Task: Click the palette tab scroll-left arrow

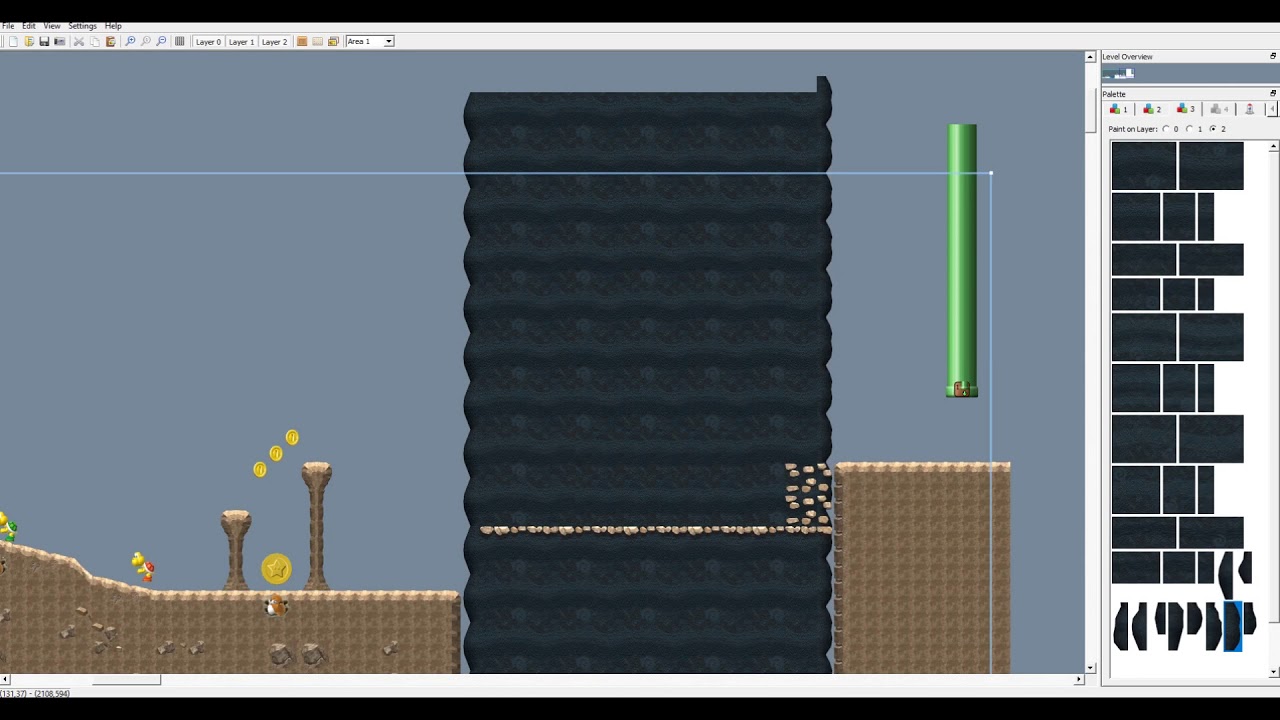Action: coord(1272,109)
